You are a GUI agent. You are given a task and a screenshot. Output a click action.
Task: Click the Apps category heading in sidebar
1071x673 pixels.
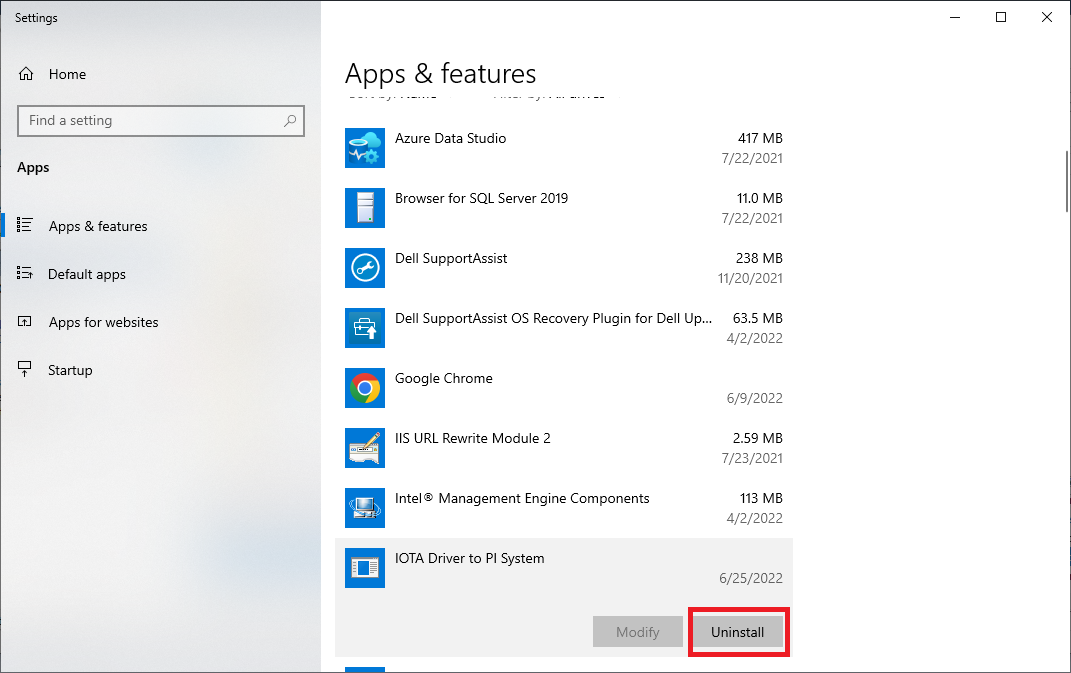point(33,167)
